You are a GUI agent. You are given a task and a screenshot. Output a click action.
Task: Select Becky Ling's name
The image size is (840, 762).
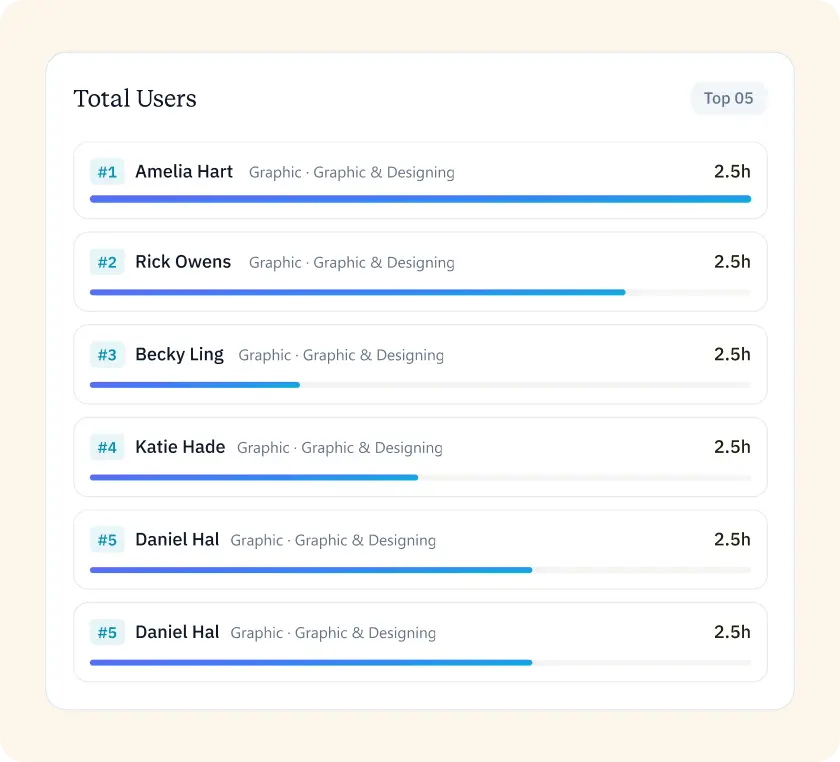179,354
